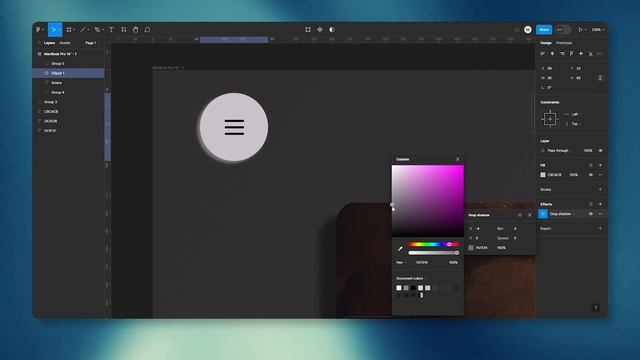Open the Help question mark button
This screenshot has width=640, height=360.
point(596,308)
